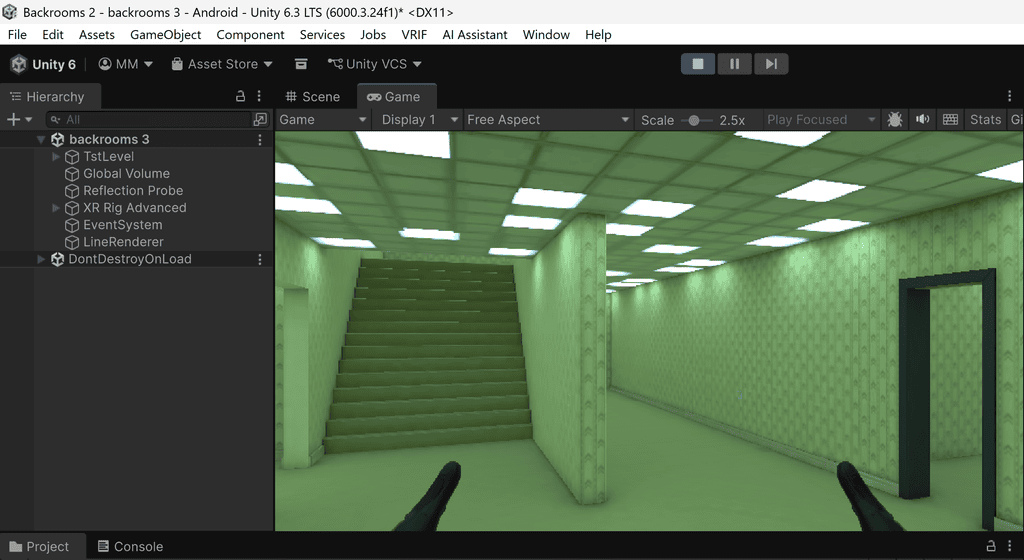Open the Window menu

[x=546, y=35]
